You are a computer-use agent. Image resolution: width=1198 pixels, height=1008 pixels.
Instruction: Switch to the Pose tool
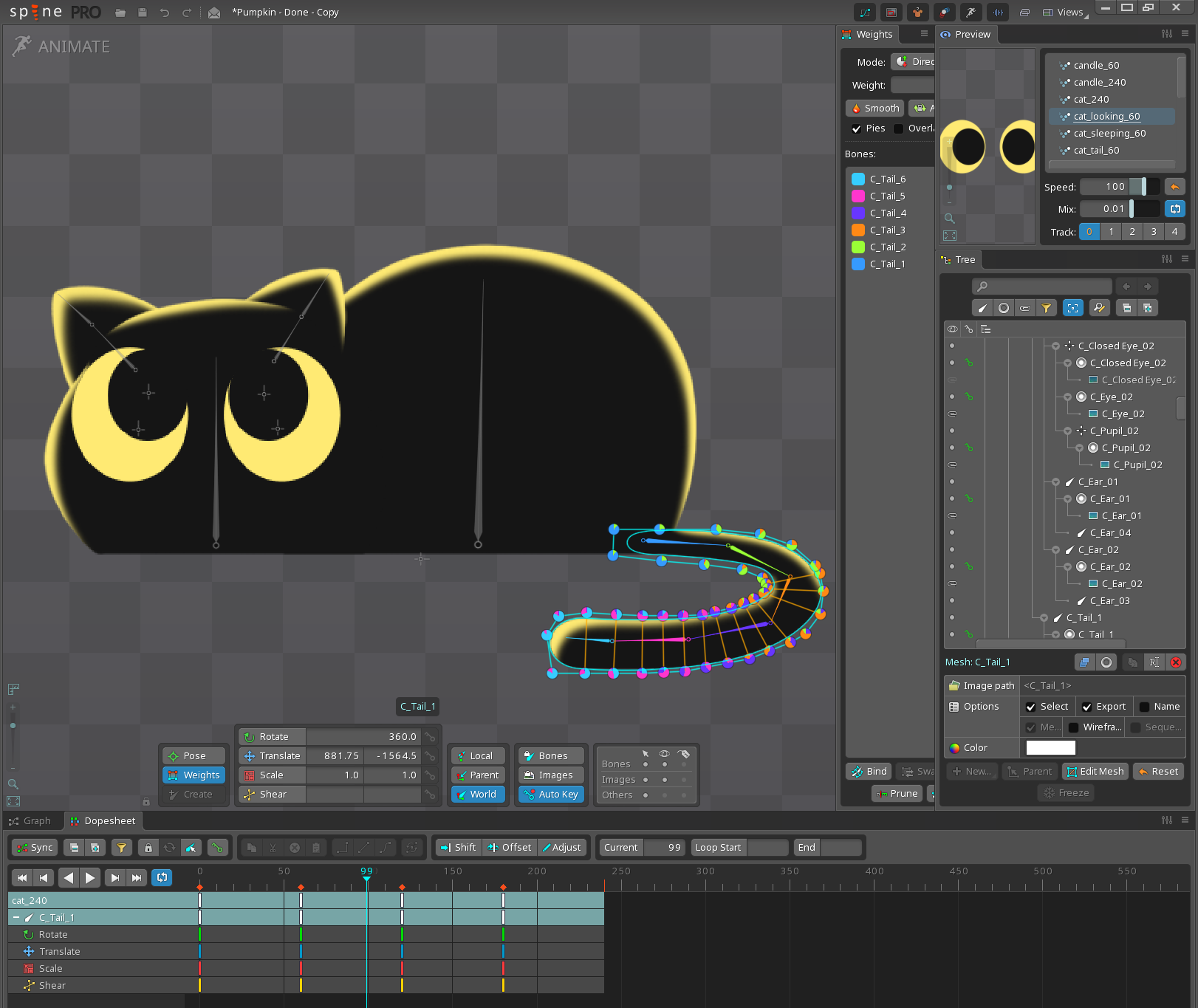pyautogui.click(x=194, y=756)
